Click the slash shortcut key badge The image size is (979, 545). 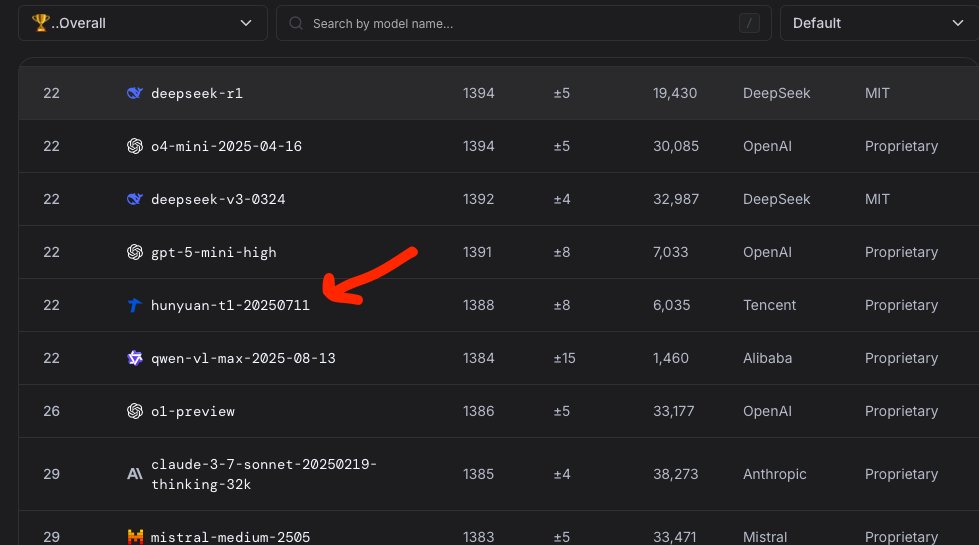pos(749,23)
